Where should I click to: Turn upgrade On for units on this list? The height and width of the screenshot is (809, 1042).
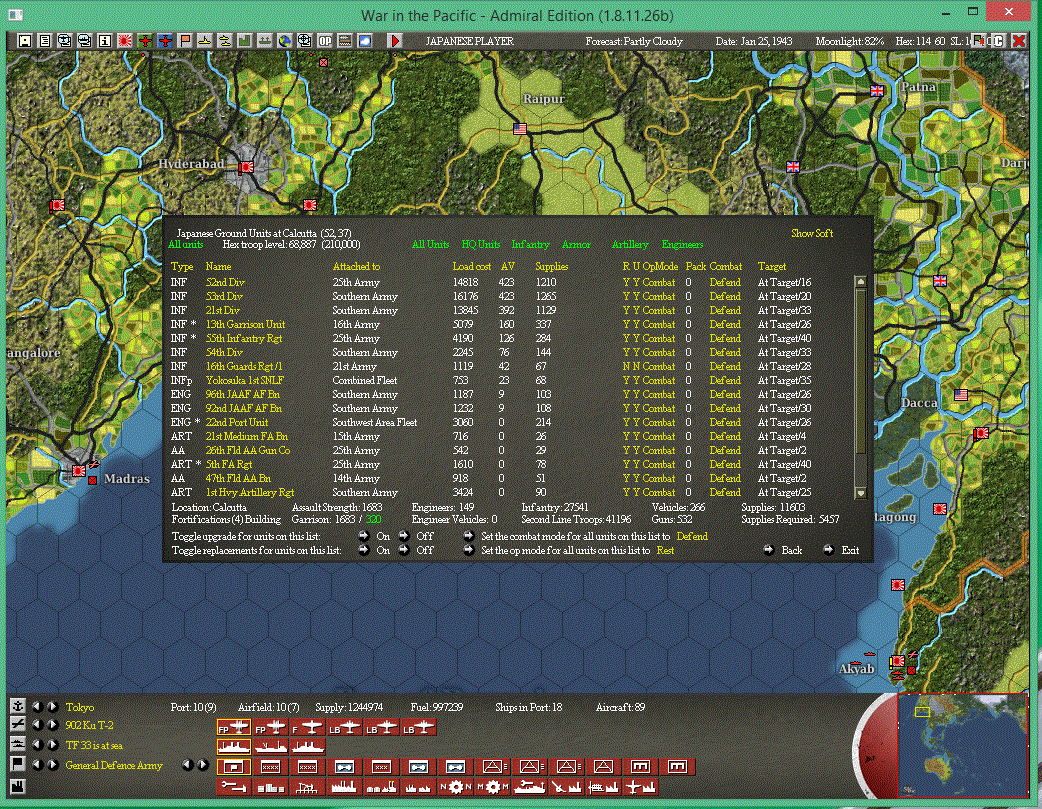(364, 536)
